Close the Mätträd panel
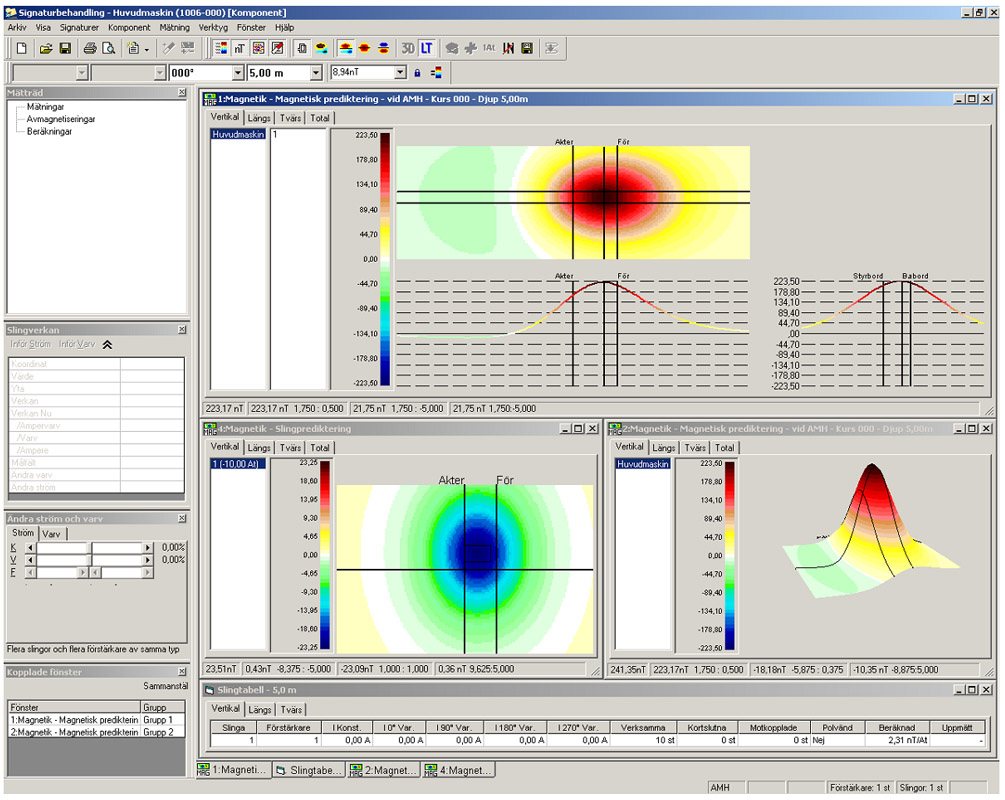Viewport: 1005px width, 800px height. tap(182, 93)
